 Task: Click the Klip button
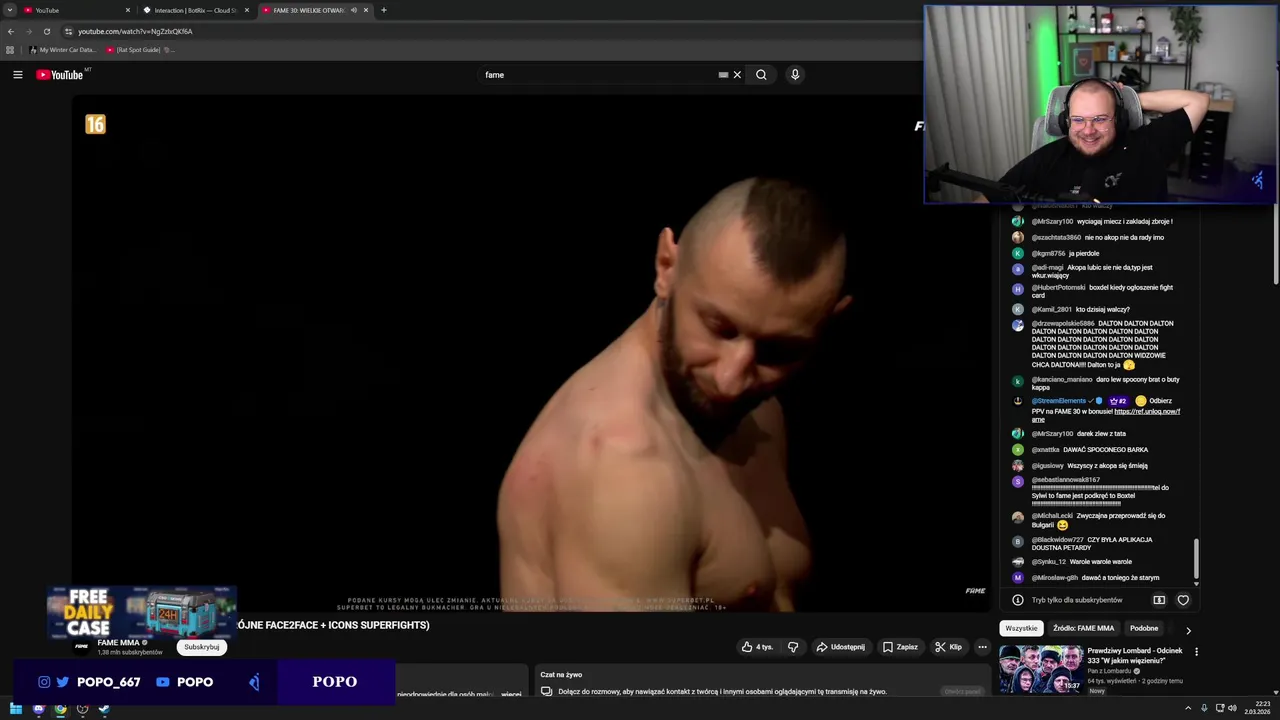point(948,647)
